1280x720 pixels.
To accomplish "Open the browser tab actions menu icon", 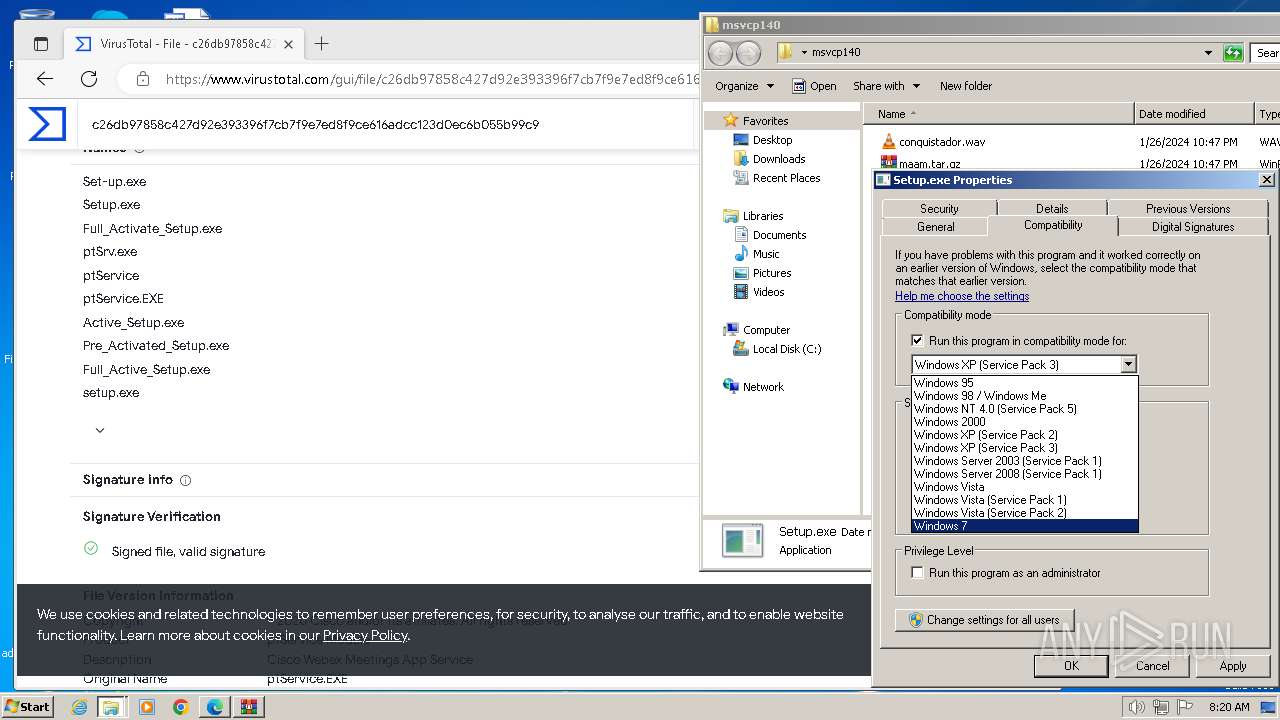I will (x=41, y=44).
